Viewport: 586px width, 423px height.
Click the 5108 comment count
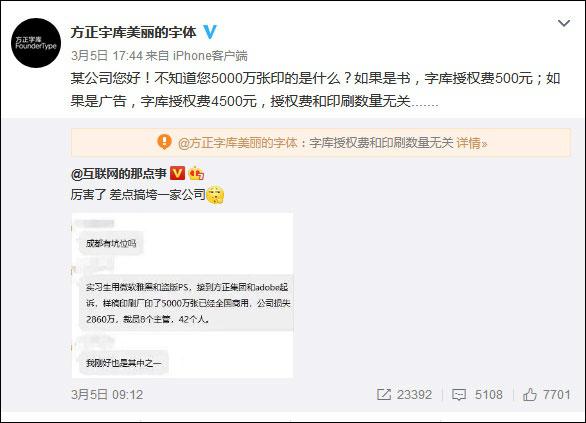(488, 395)
